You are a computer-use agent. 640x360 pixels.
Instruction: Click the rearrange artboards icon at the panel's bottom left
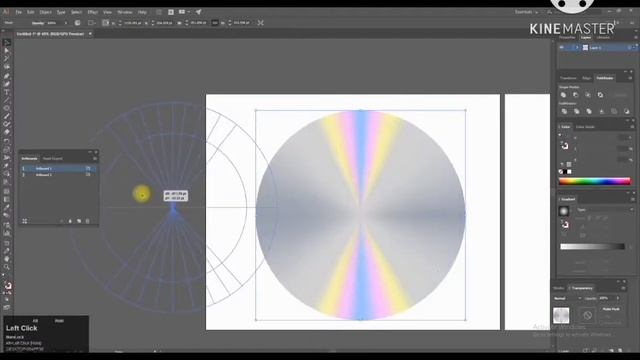coord(25,221)
